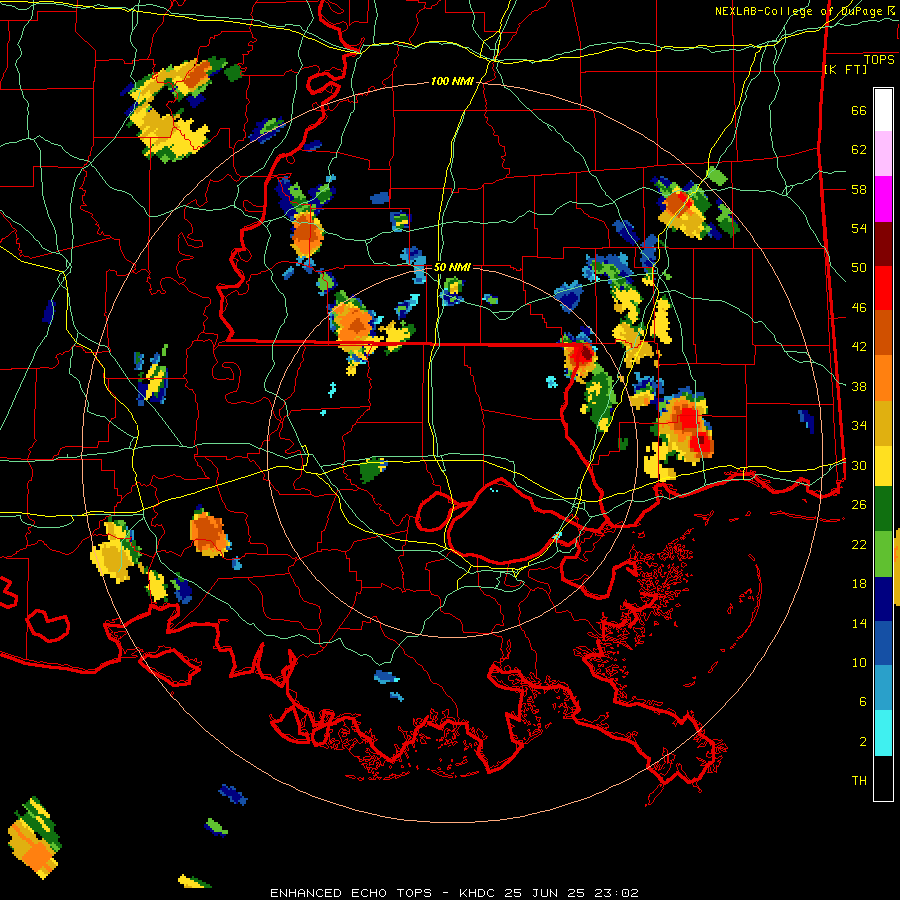Click the 22 value on the legend scale
Screen dimensions: 900x900
click(x=859, y=544)
